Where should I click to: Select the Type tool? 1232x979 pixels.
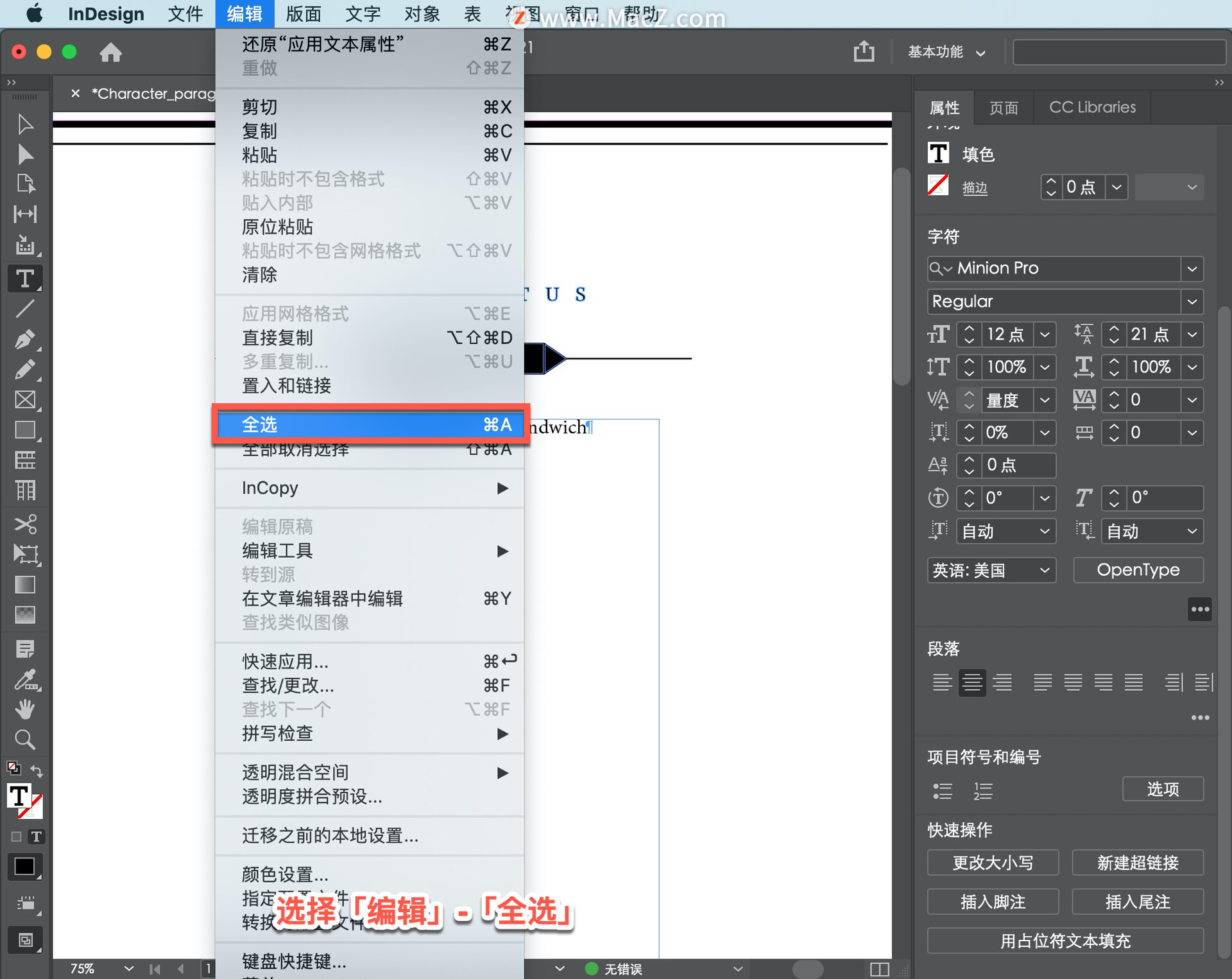(25, 279)
